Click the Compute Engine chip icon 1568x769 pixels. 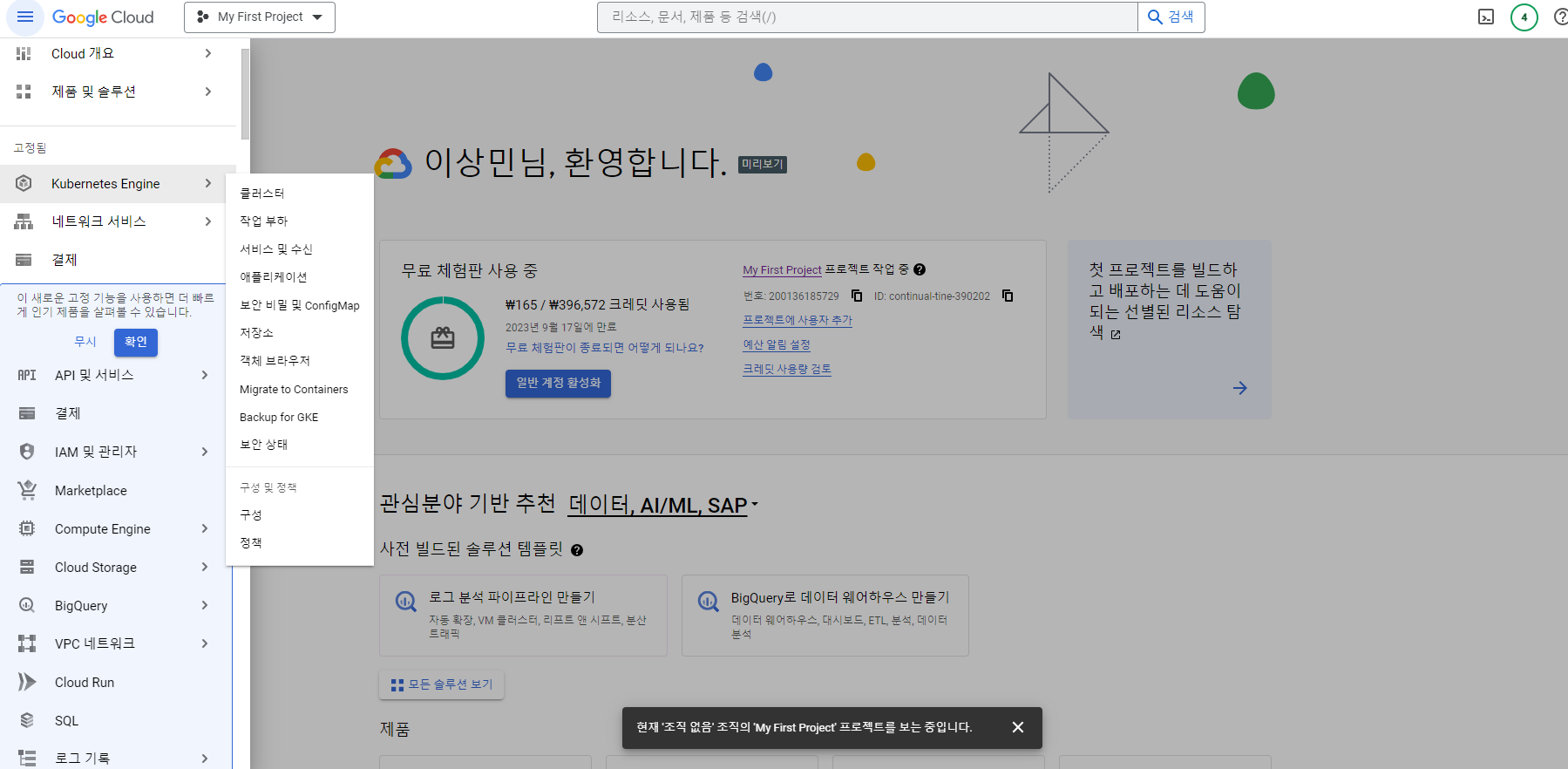point(27,528)
